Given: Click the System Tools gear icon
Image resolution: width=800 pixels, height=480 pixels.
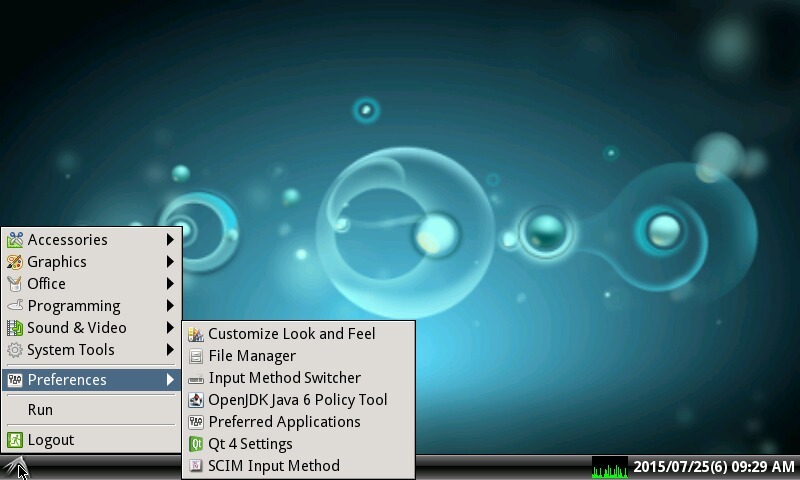Looking at the screenshot, I should pyautogui.click(x=15, y=350).
